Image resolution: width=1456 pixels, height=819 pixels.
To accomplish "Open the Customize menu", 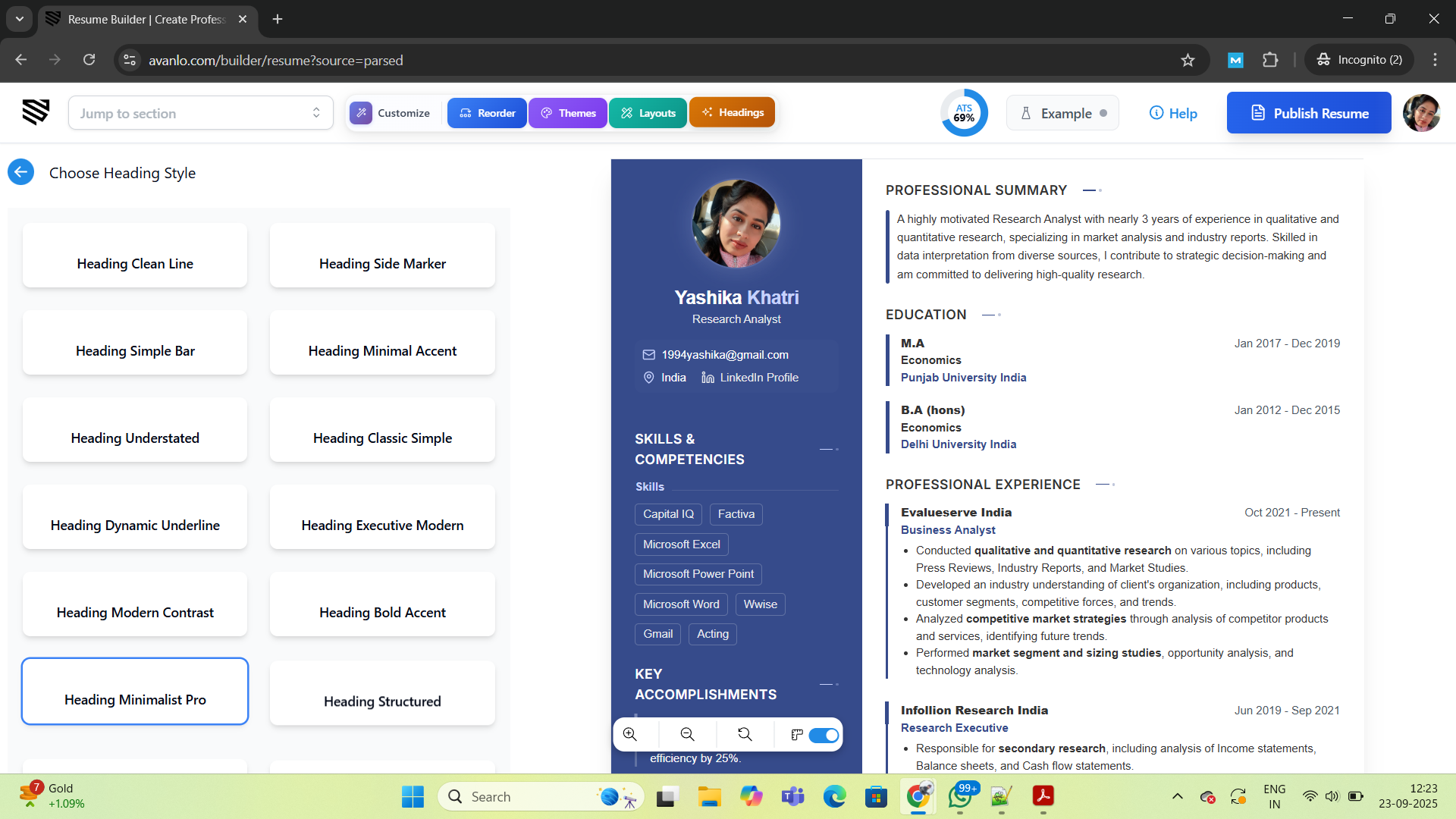I will click(x=391, y=113).
